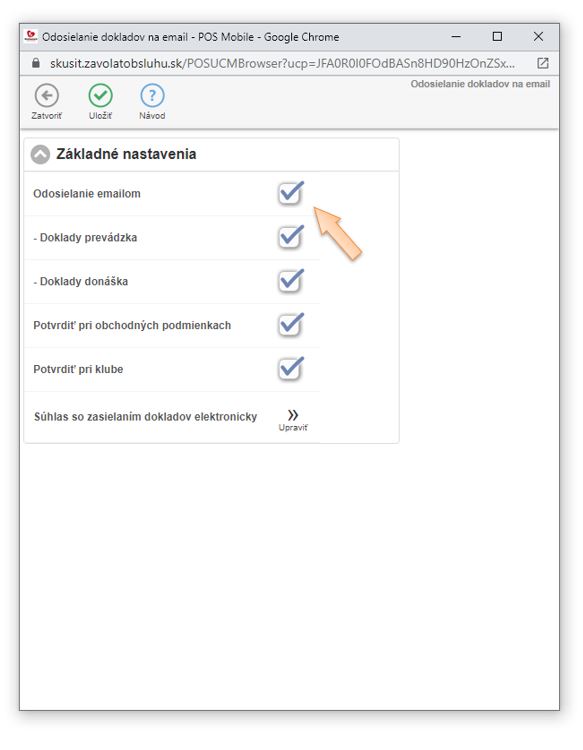Disable Potvrdiť pri obchodných podmienkach checkbox
The height and width of the screenshot is (750, 583).
click(290, 325)
